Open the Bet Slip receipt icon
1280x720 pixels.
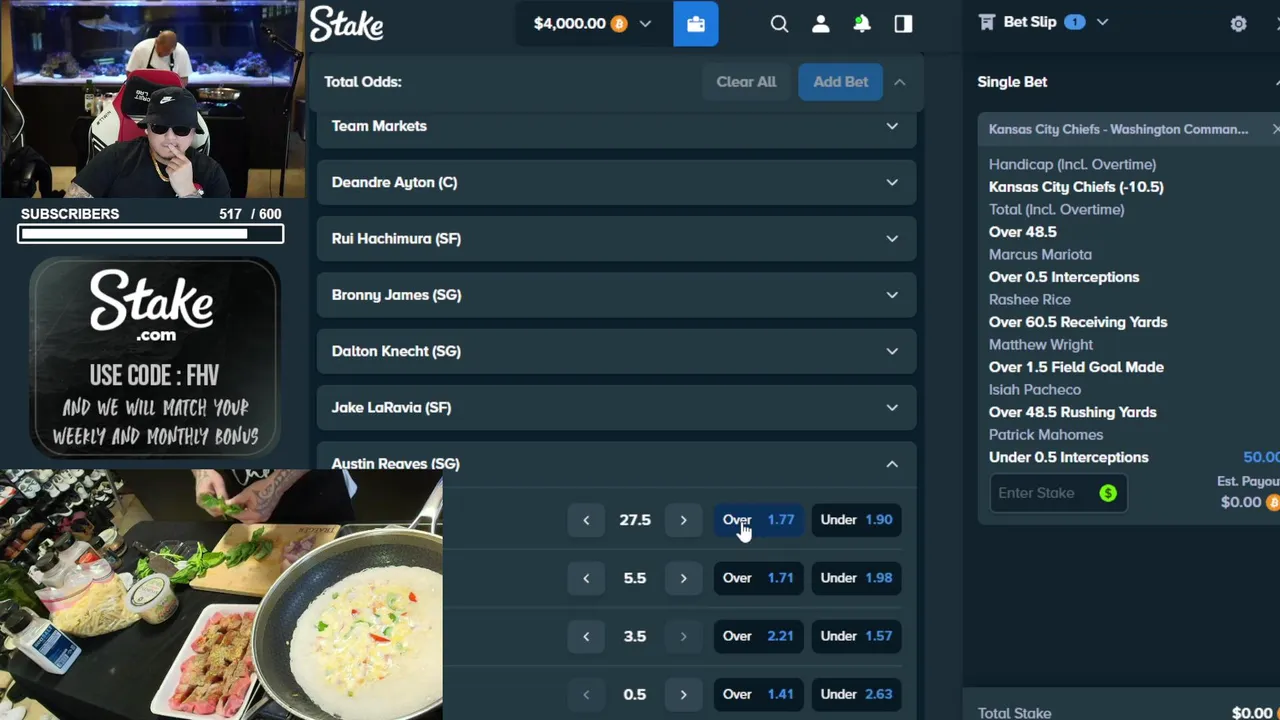pyautogui.click(x=987, y=22)
